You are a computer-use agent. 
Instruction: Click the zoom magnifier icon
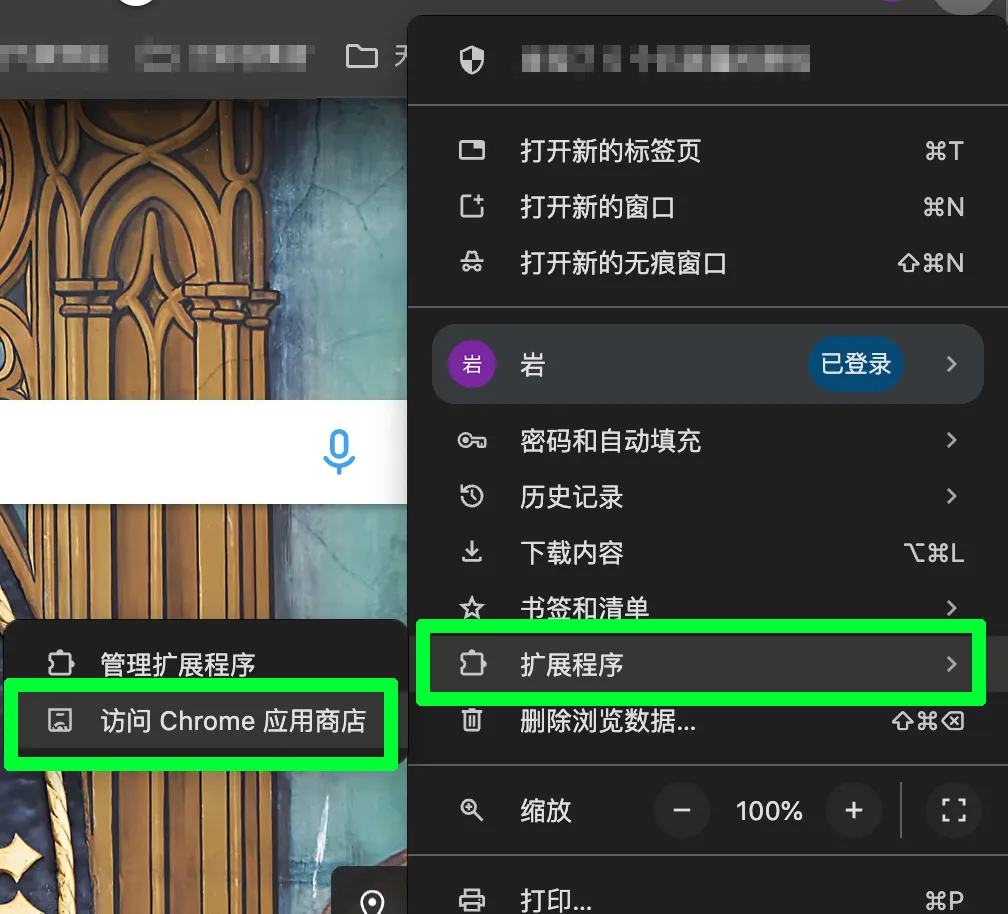[472, 810]
